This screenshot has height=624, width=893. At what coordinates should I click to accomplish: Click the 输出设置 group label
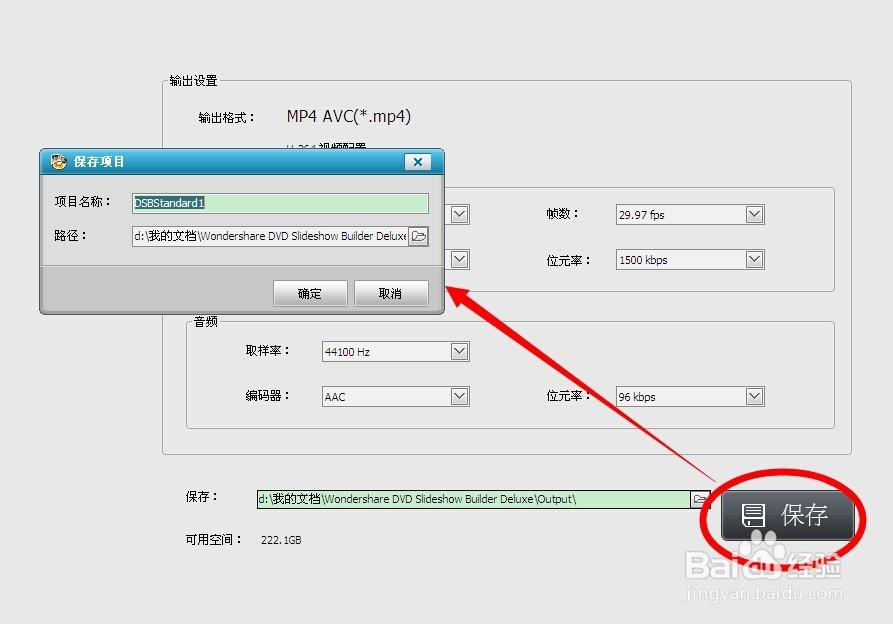(x=194, y=81)
